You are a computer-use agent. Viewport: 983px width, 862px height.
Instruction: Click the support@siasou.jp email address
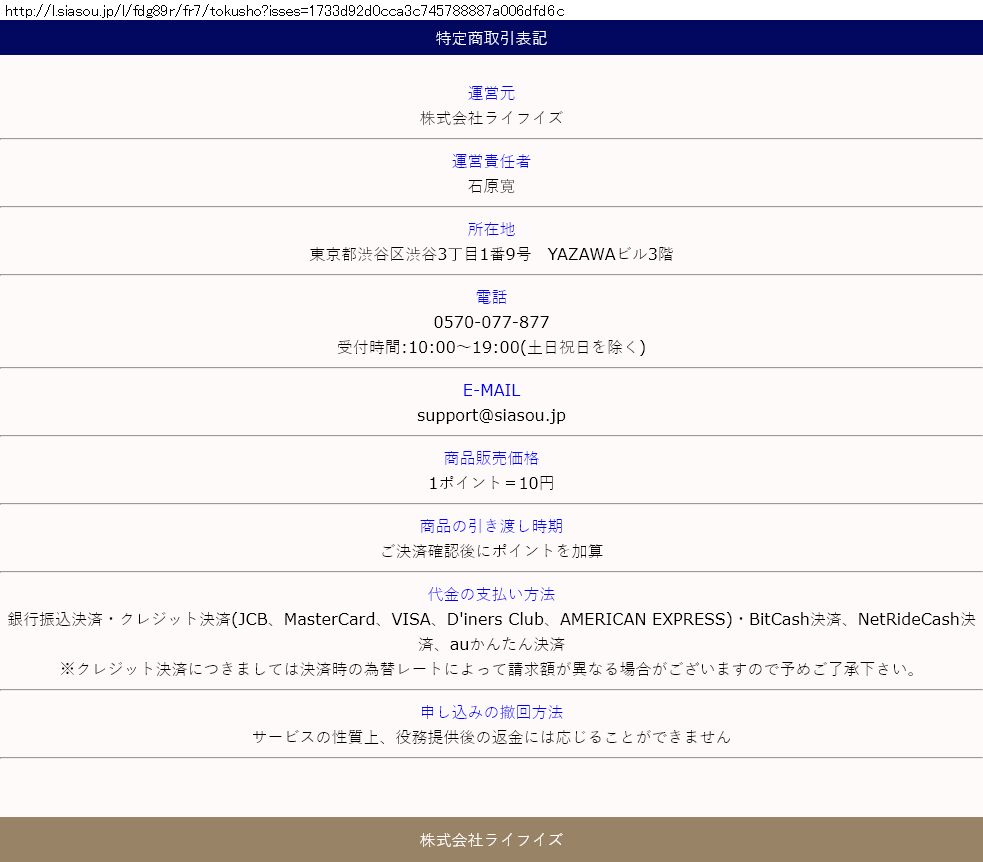[x=491, y=415]
